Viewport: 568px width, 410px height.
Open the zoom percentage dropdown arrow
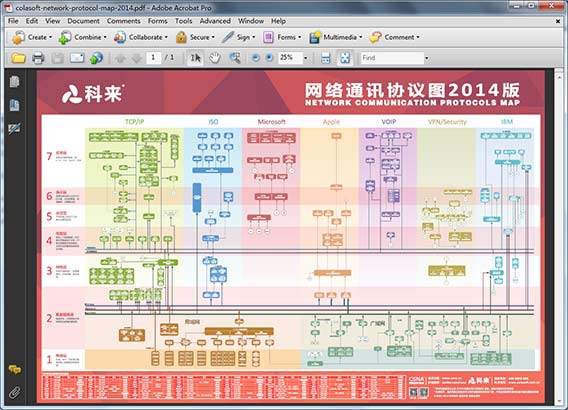pos(306,58)
